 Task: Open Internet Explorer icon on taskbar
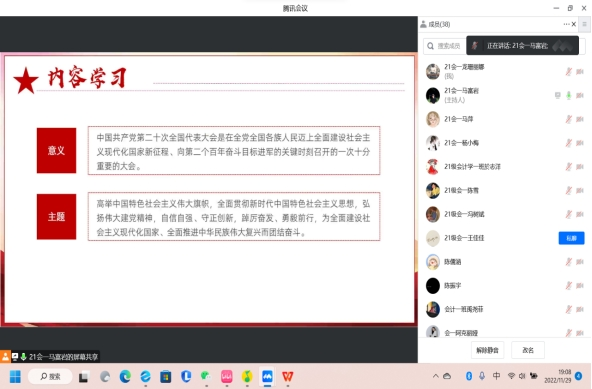pyautogui.click(x=145, y=377)
